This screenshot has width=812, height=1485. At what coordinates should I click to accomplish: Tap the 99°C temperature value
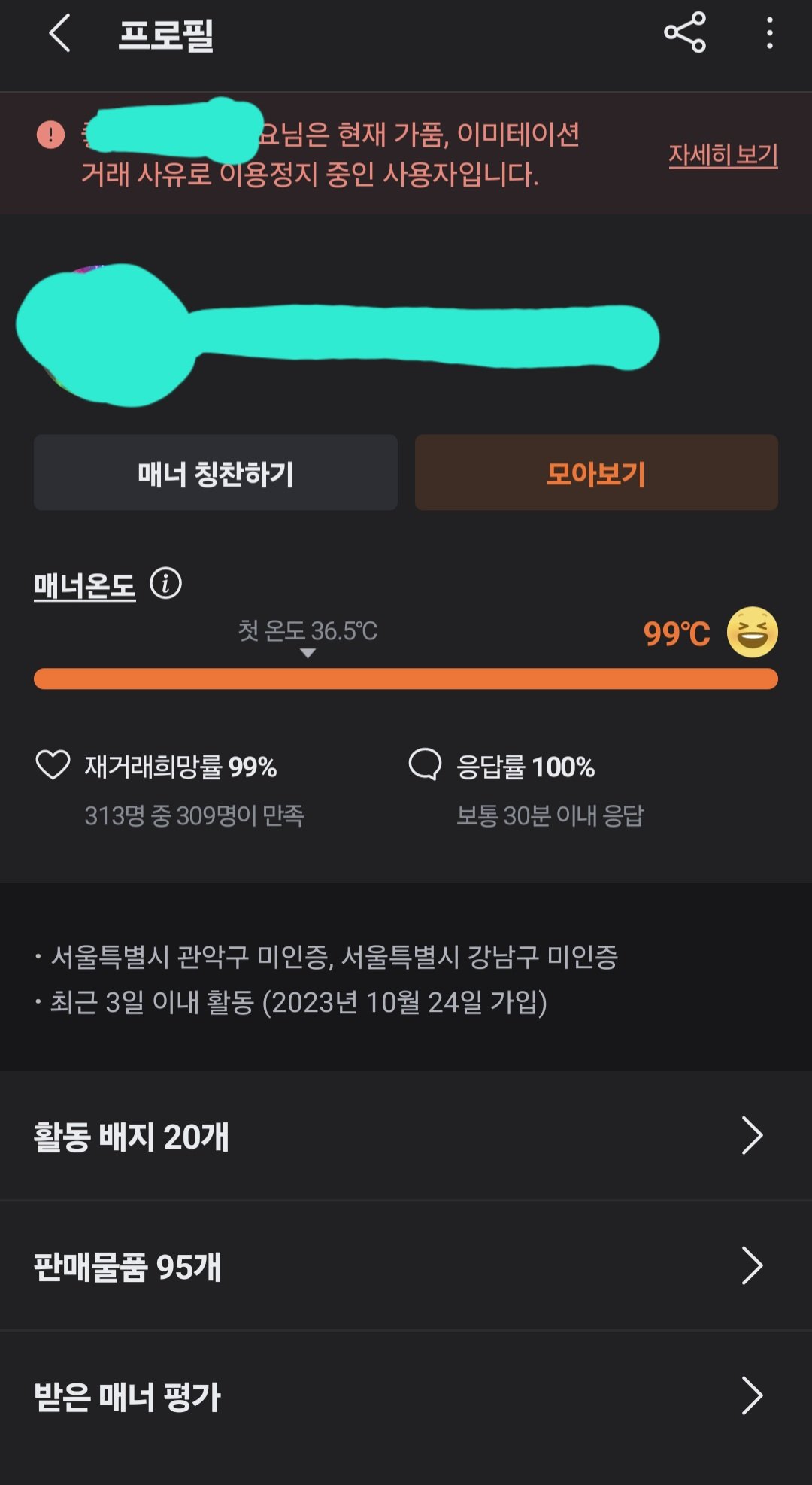(677, 633)
